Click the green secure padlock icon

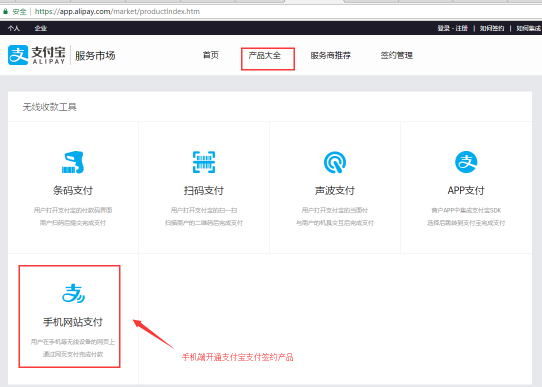5,11
